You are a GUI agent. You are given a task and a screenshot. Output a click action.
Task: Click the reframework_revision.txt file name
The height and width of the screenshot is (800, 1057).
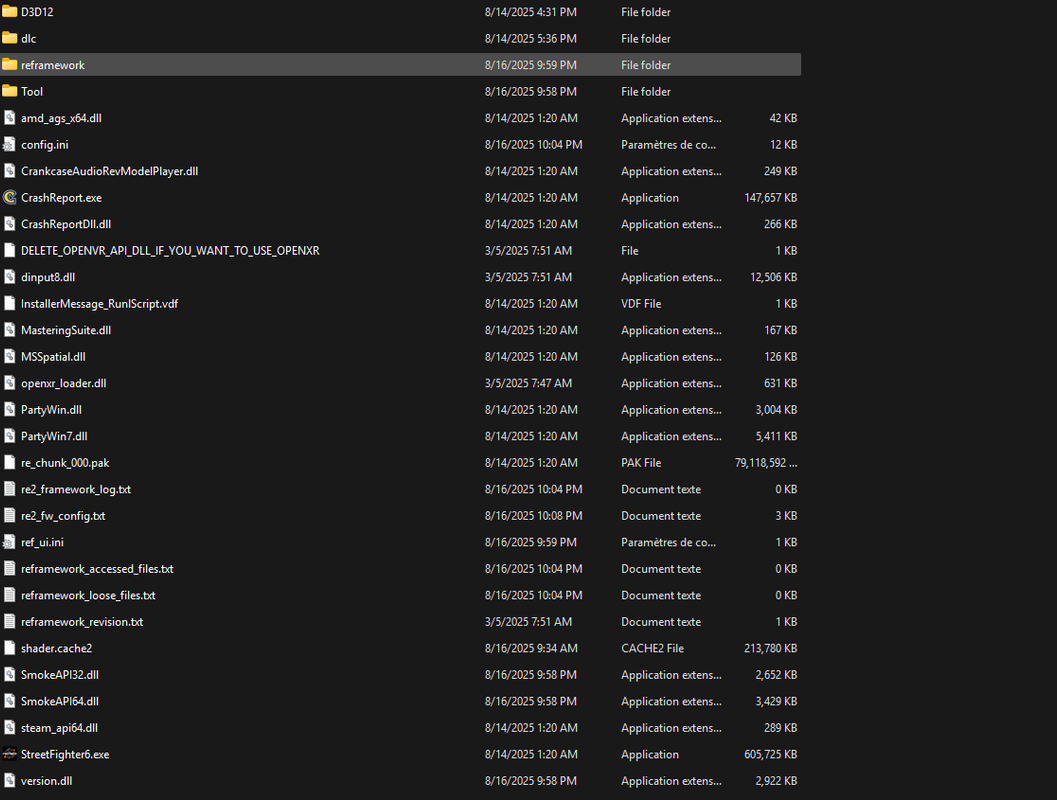(82, 621)
